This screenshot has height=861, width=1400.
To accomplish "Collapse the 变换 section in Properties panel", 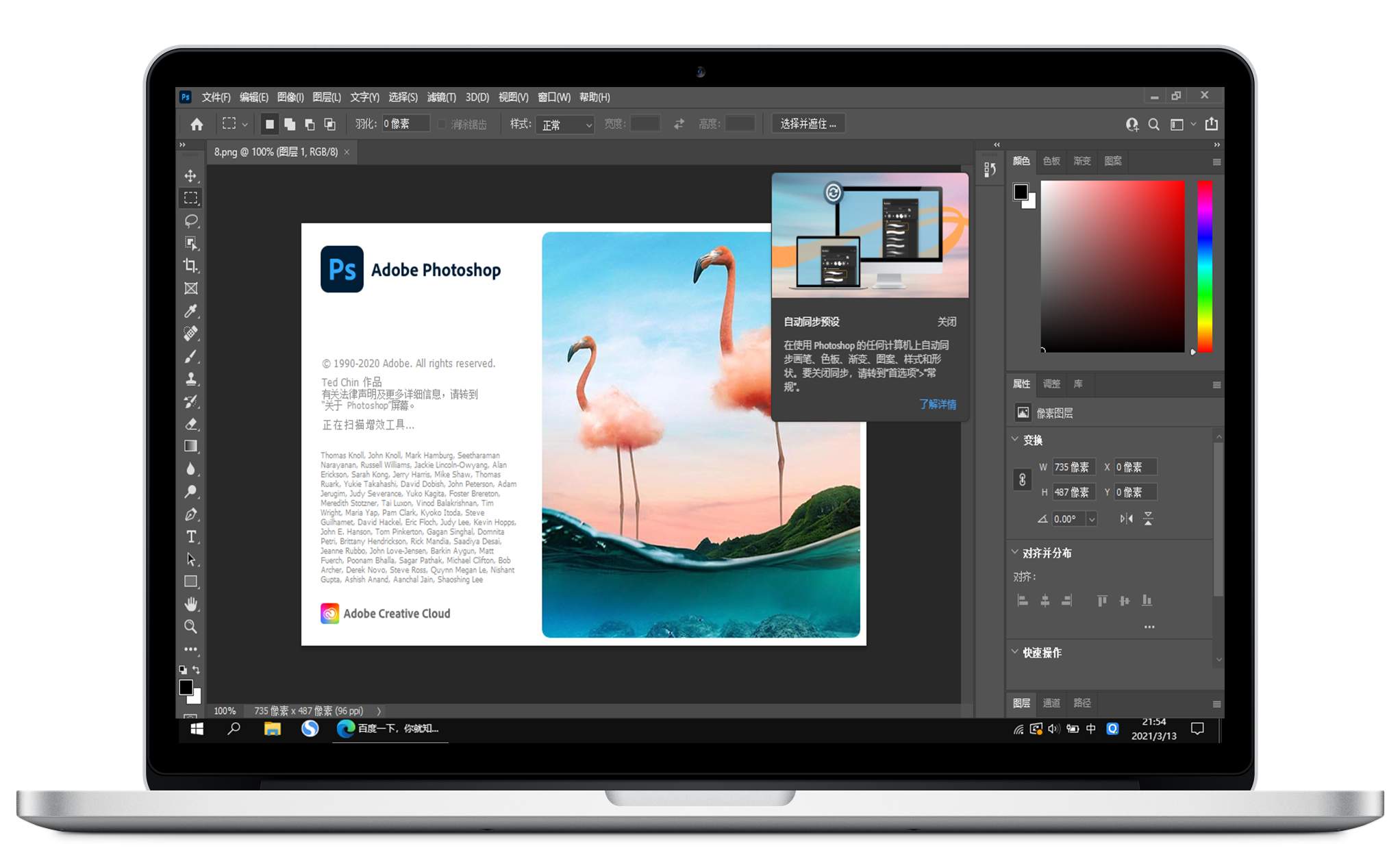I will point(1015,439).
